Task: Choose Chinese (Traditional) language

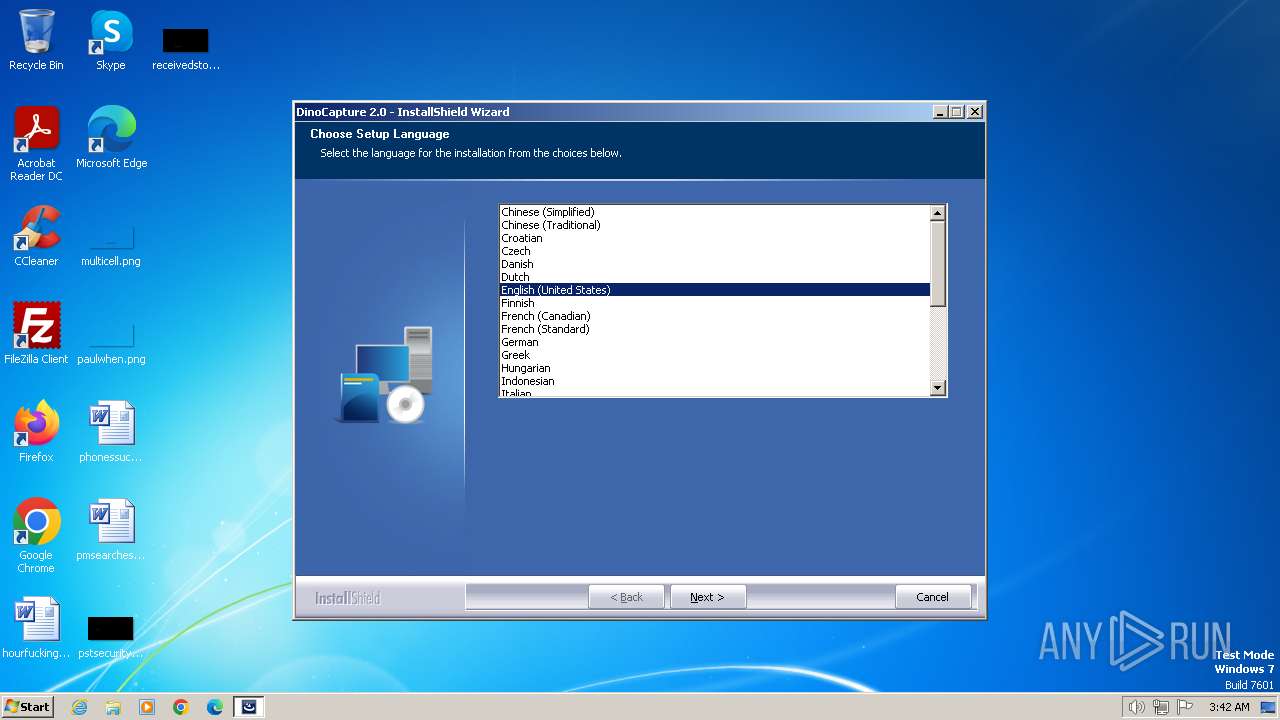Action: pos(715,225)
